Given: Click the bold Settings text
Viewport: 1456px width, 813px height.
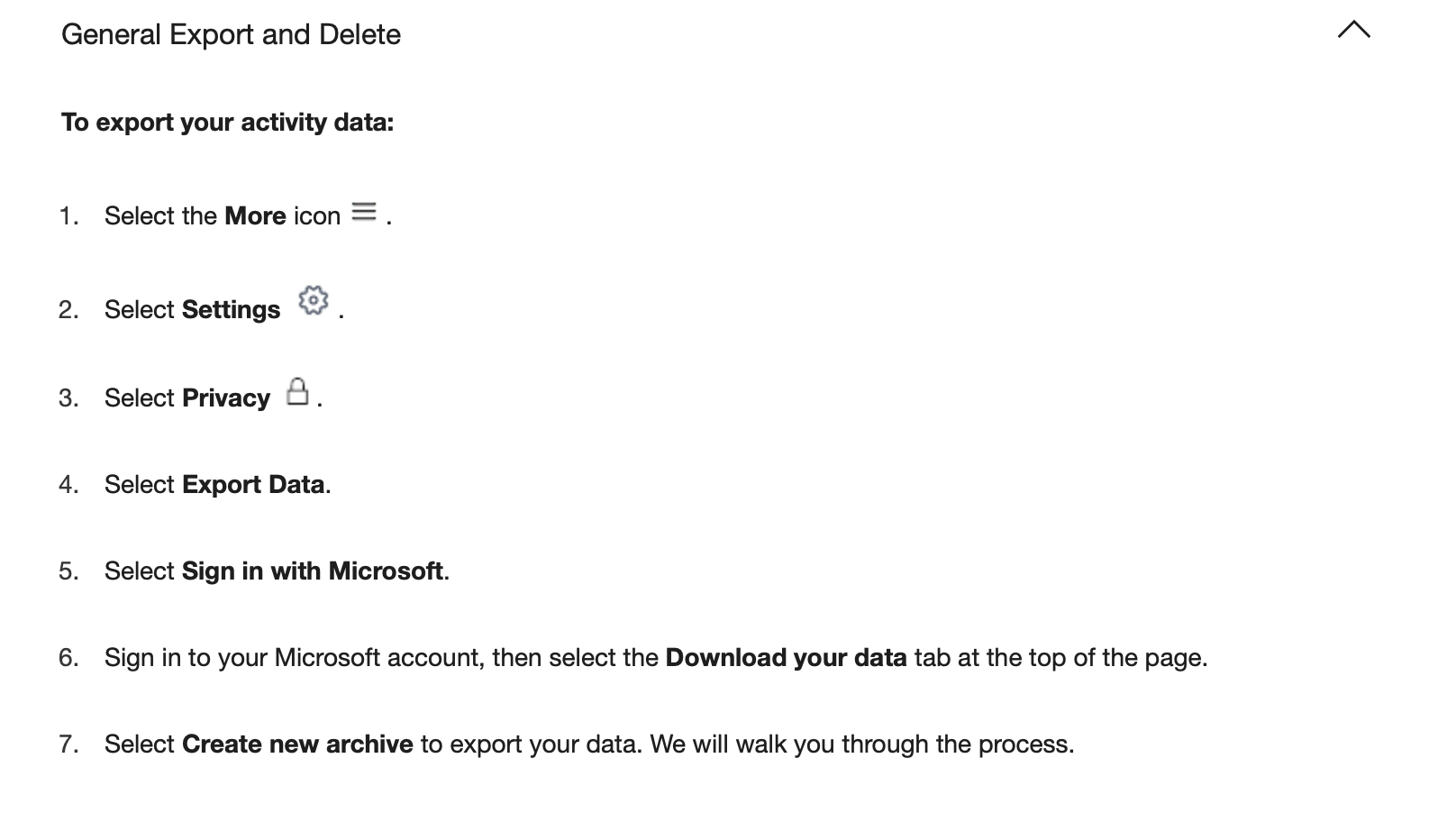Looking at the screenshot, I should coord(231,309).
